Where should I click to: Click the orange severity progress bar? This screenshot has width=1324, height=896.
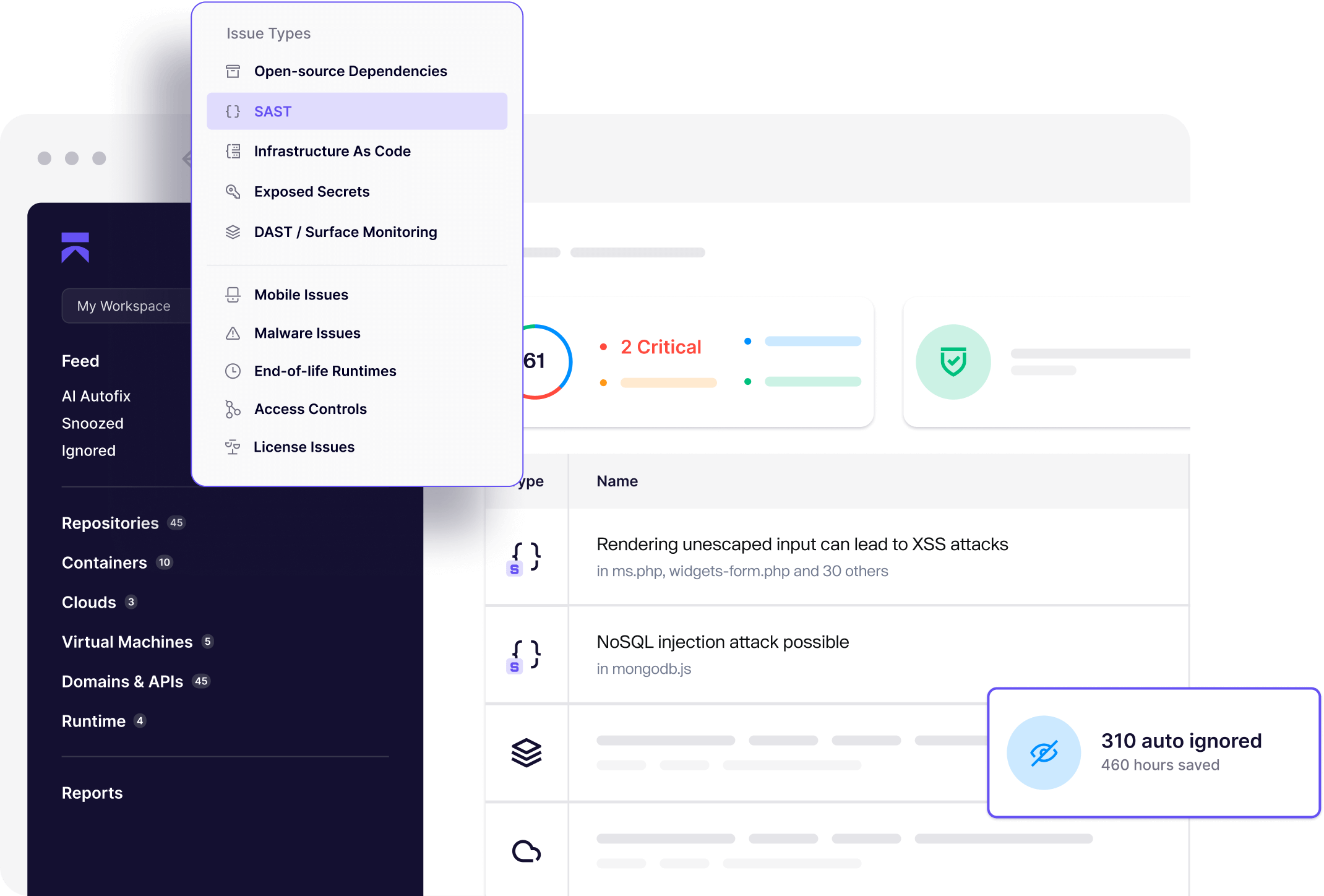(668, 383)
